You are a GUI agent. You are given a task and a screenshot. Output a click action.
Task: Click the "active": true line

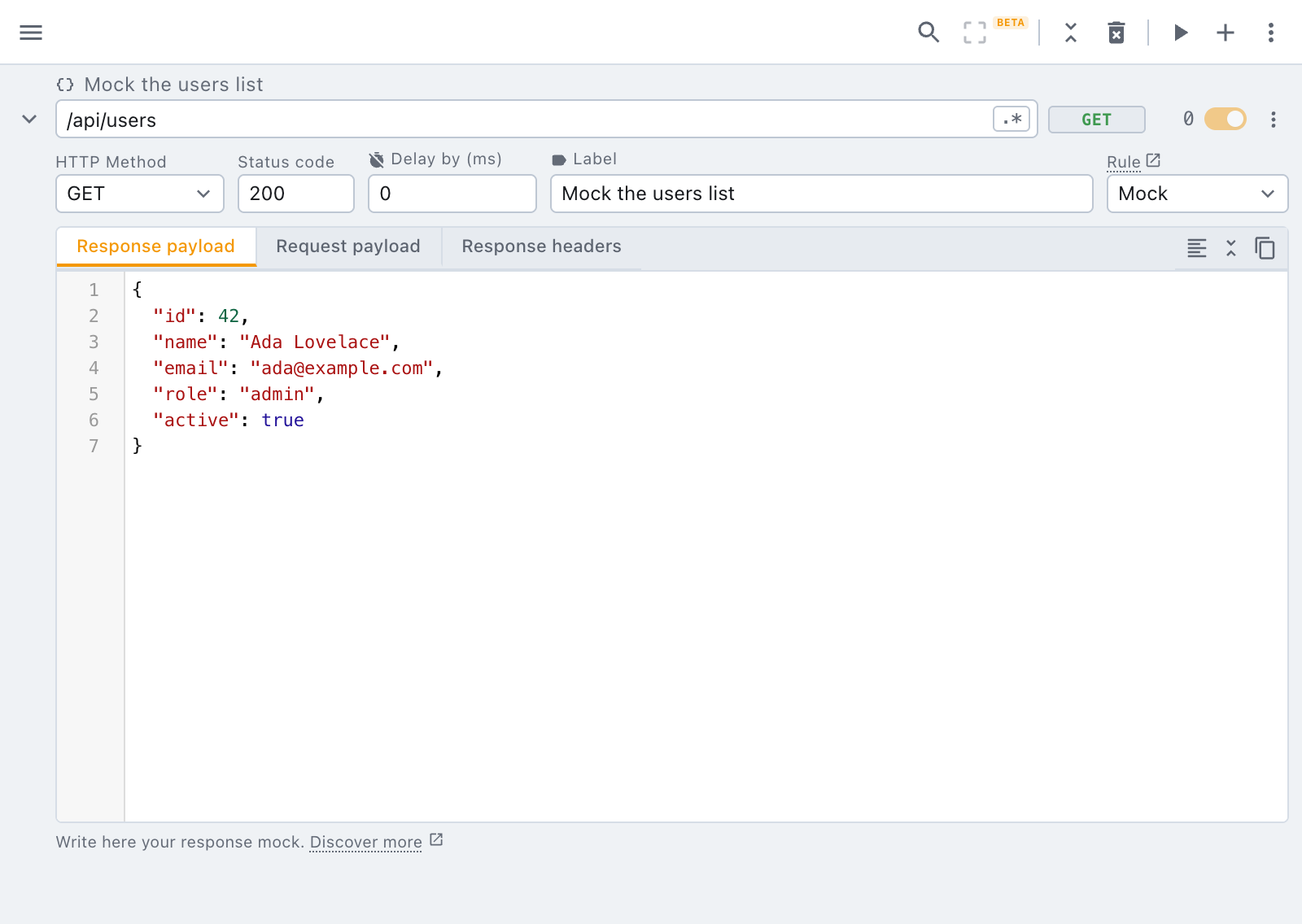pos(229,420)
